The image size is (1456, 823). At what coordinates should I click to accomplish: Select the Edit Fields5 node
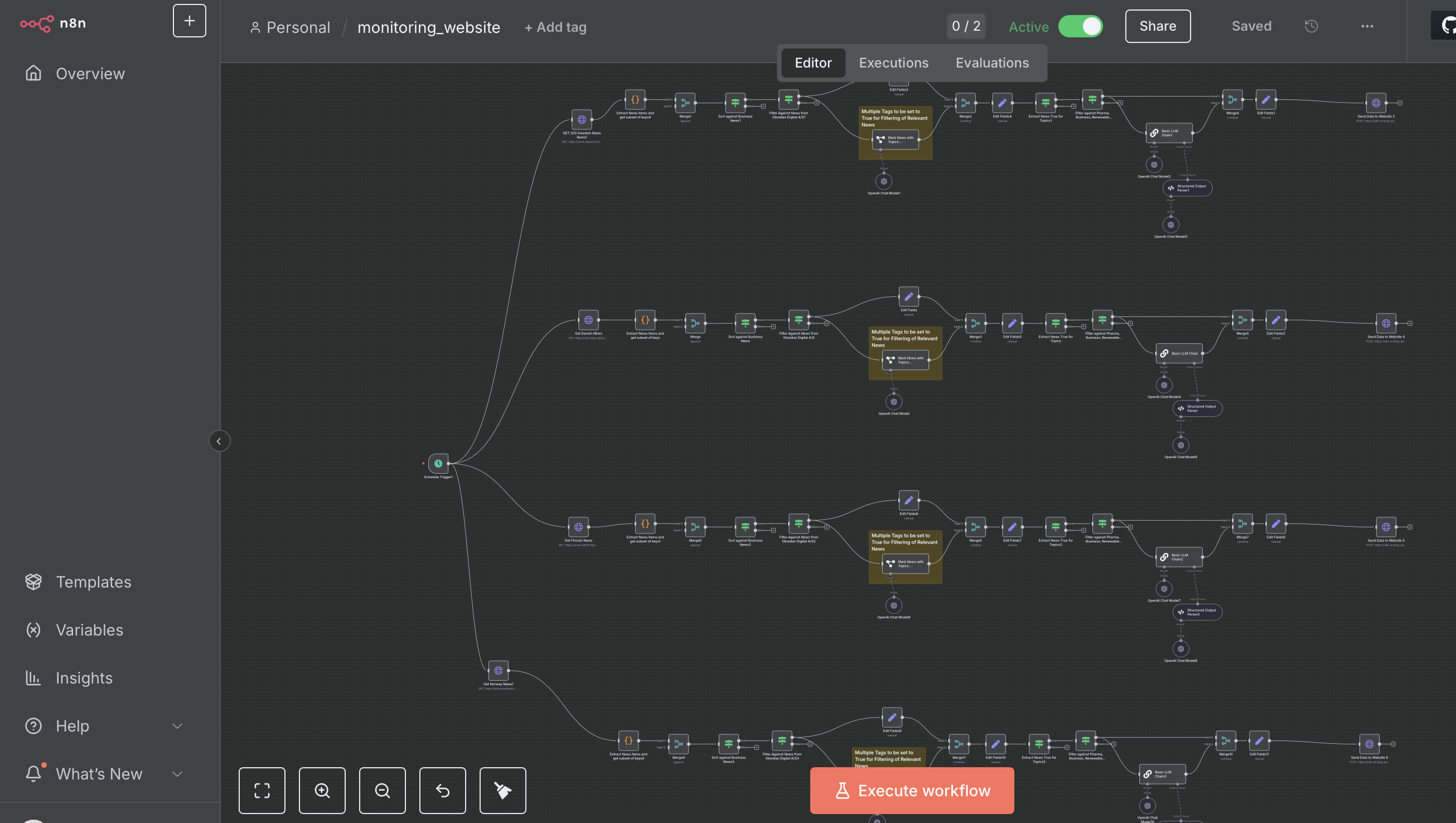pyautogui.click(x=1012, y=323)
